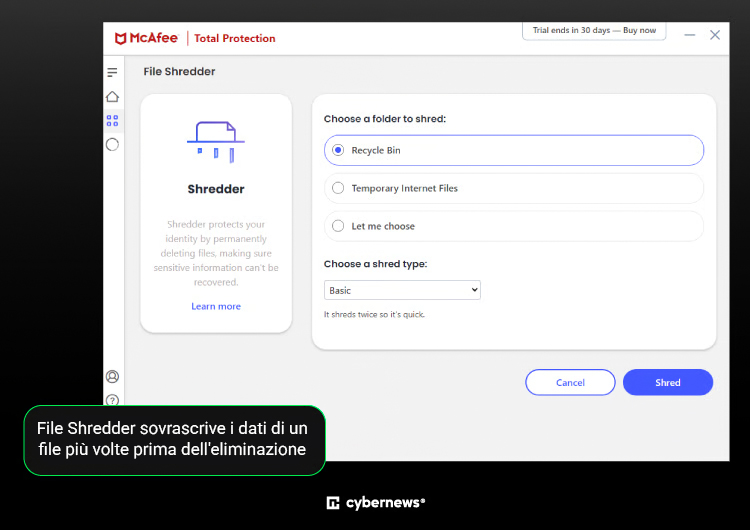Click the circle icon in sidebar
Screen dimensions: 750x530
point(112,144)
